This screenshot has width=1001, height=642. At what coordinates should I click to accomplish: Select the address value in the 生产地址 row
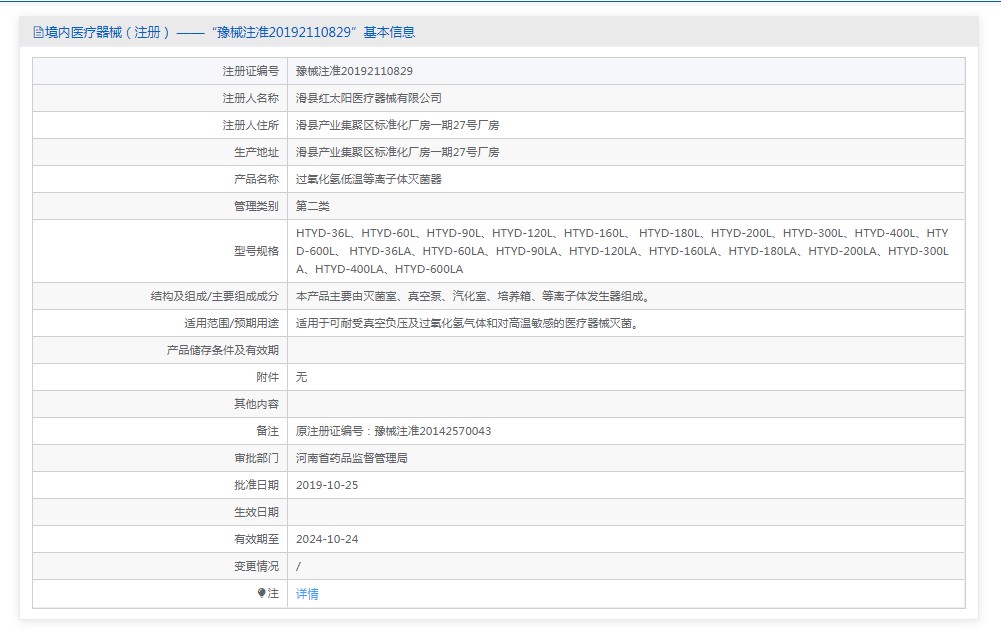397,152
